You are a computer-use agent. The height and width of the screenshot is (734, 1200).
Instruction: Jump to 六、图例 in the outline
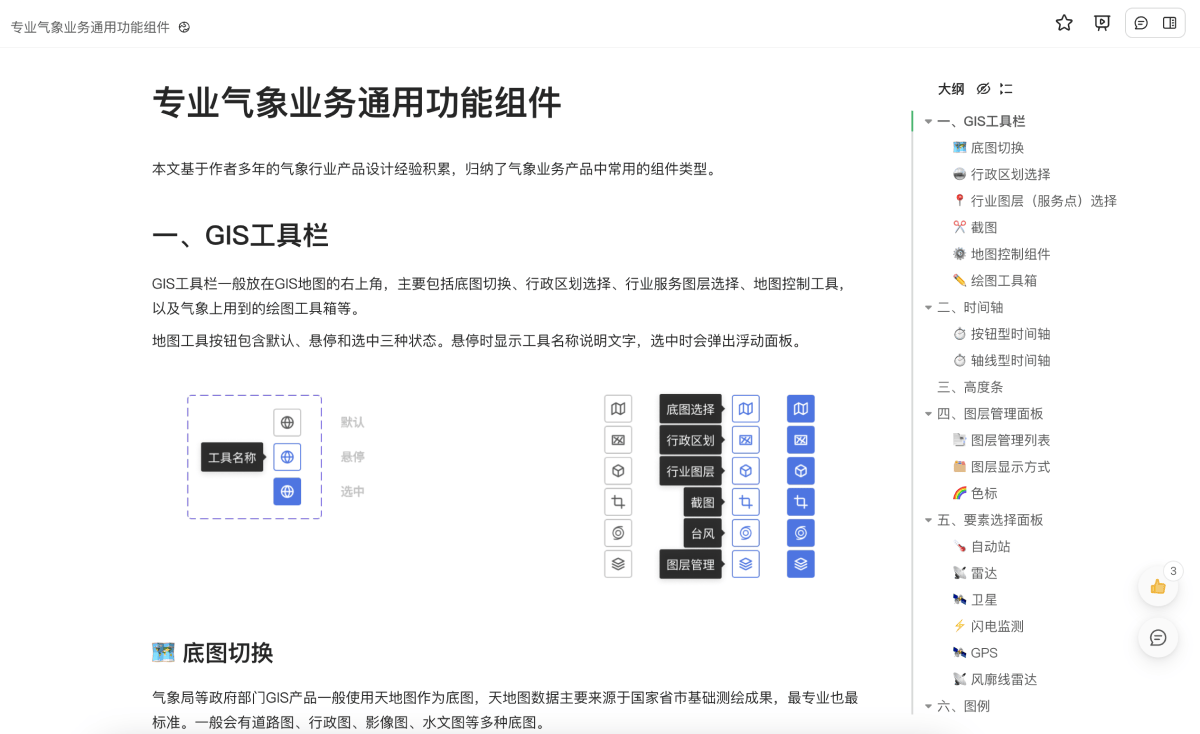coord(963,706)
